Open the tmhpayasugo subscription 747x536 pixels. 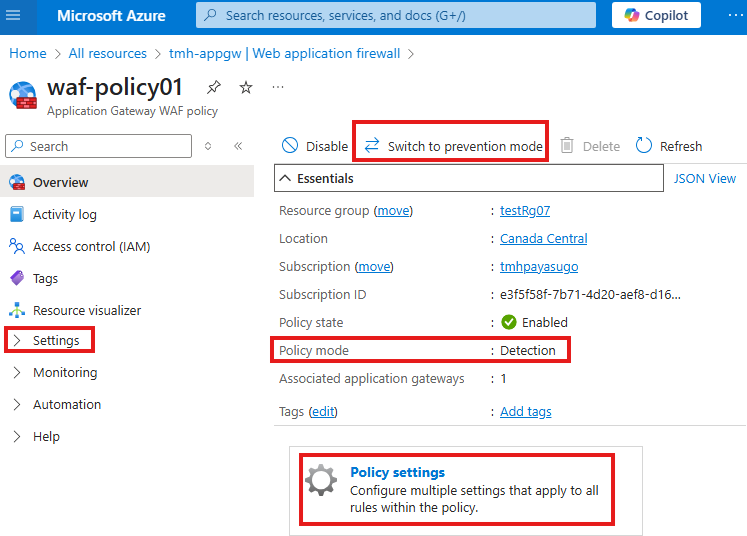539,266
